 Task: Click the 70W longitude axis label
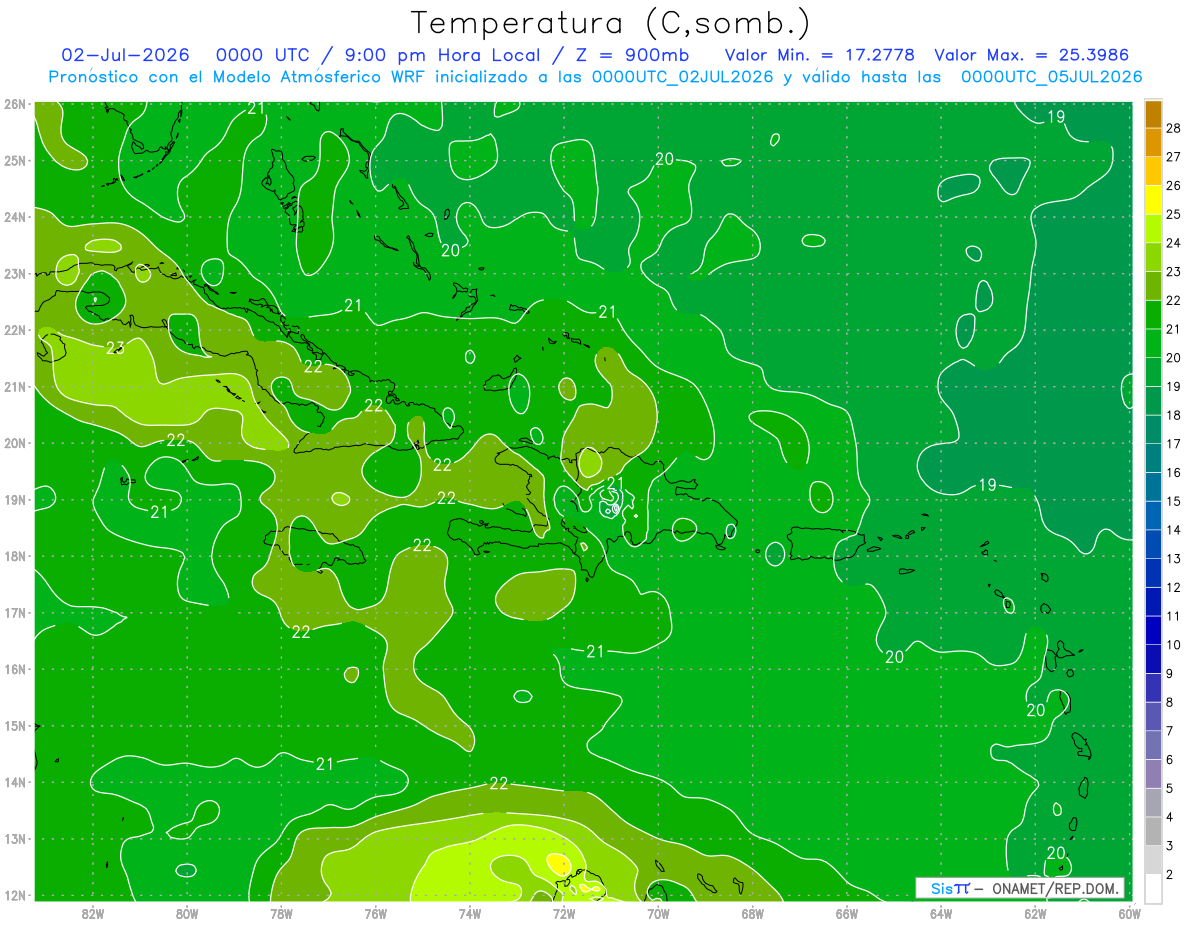click(658, 914)
